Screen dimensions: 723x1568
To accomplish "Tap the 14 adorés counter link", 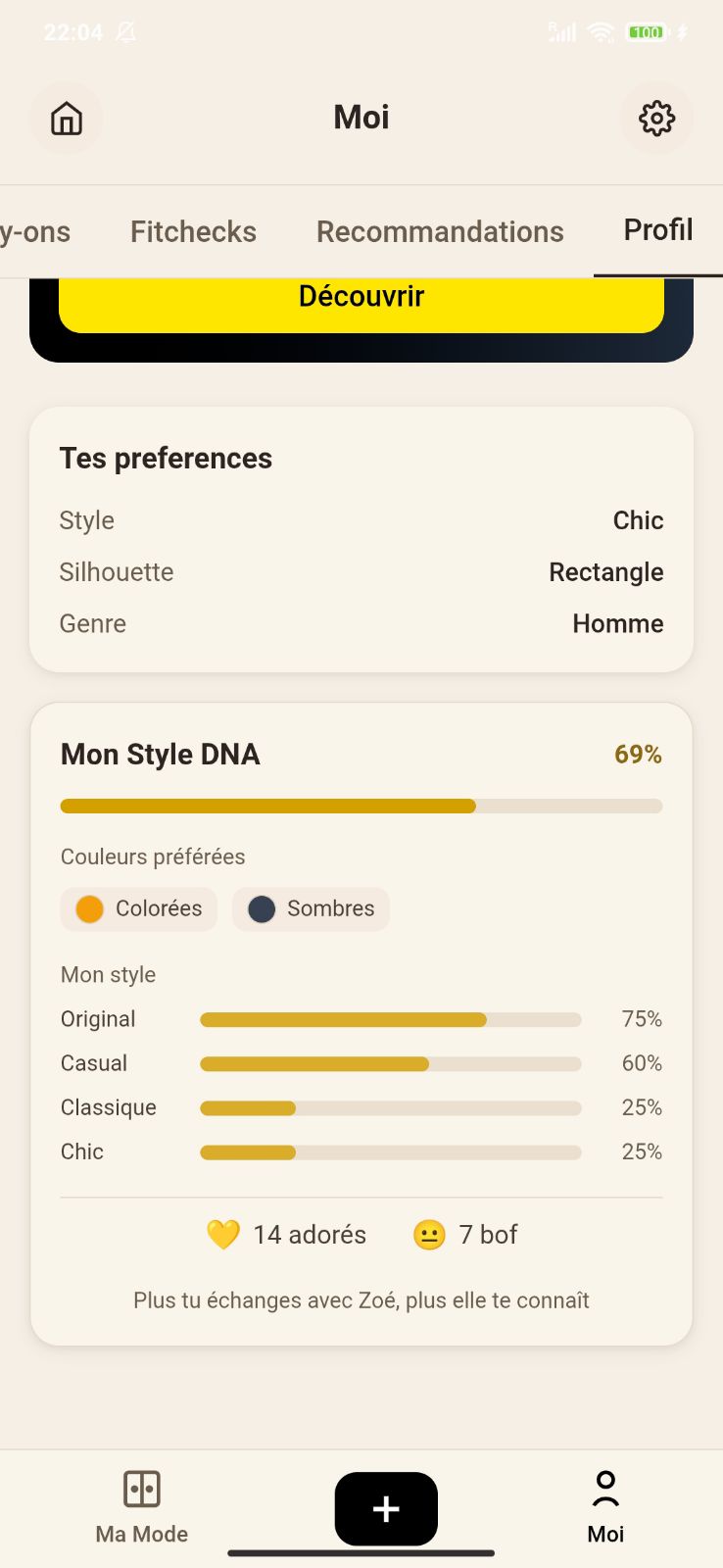I will pos(310,1234).
